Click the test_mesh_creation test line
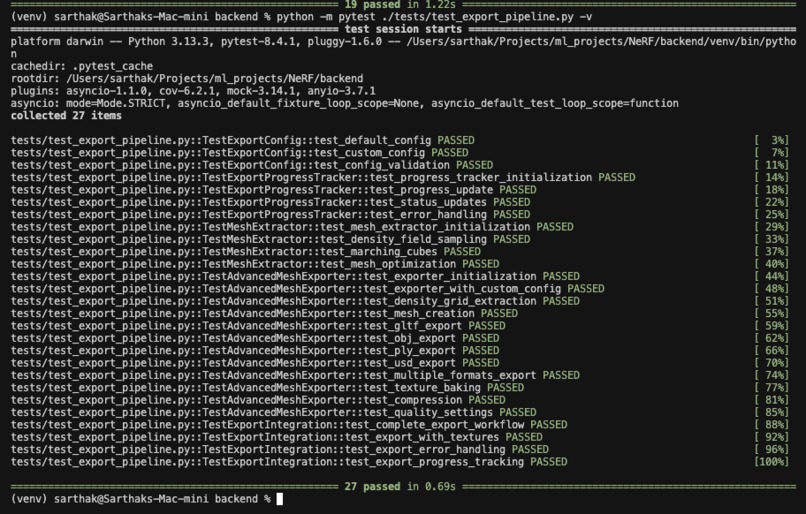 coord(264,313)
